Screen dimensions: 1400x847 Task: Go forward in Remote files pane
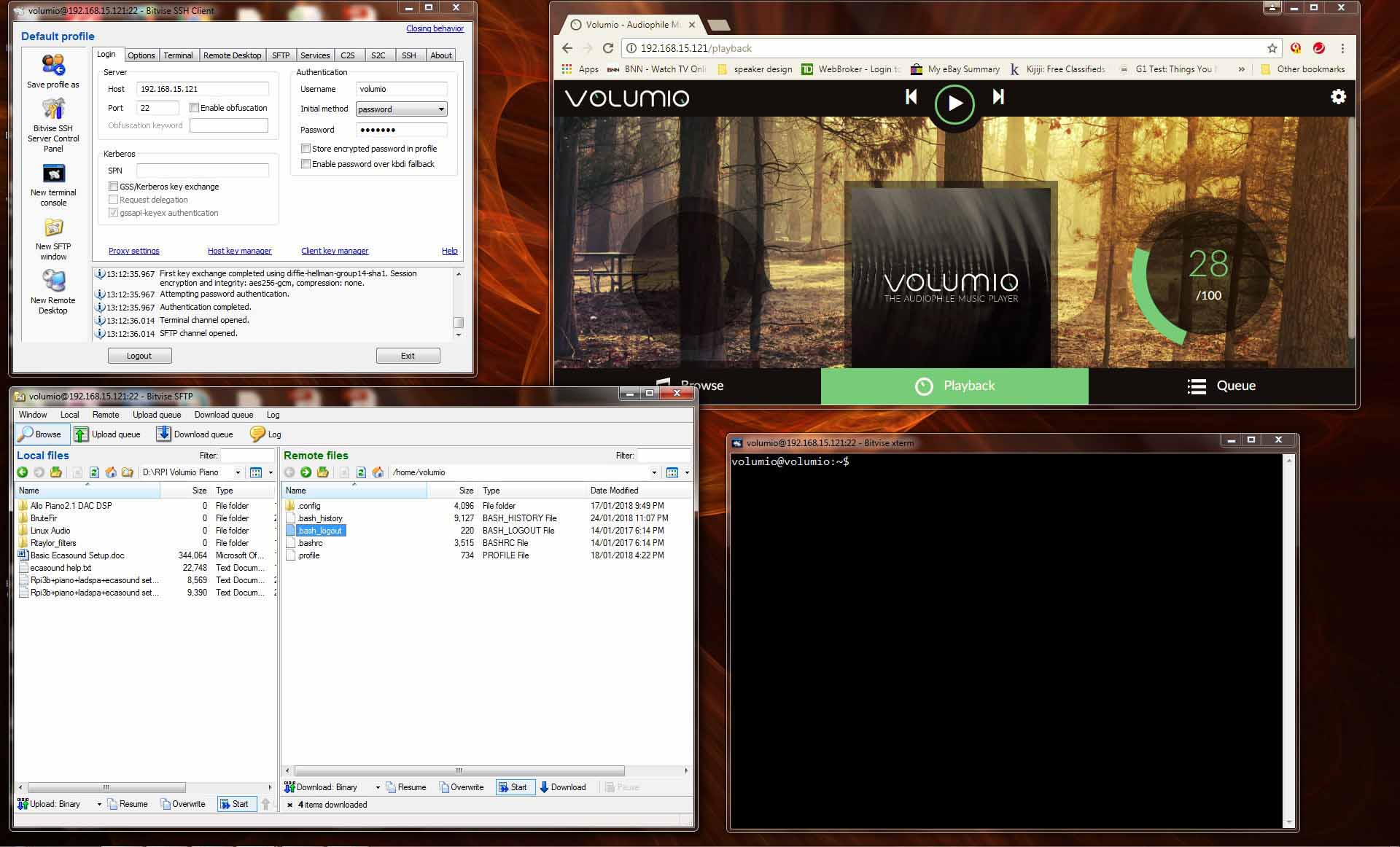[306, 472]
